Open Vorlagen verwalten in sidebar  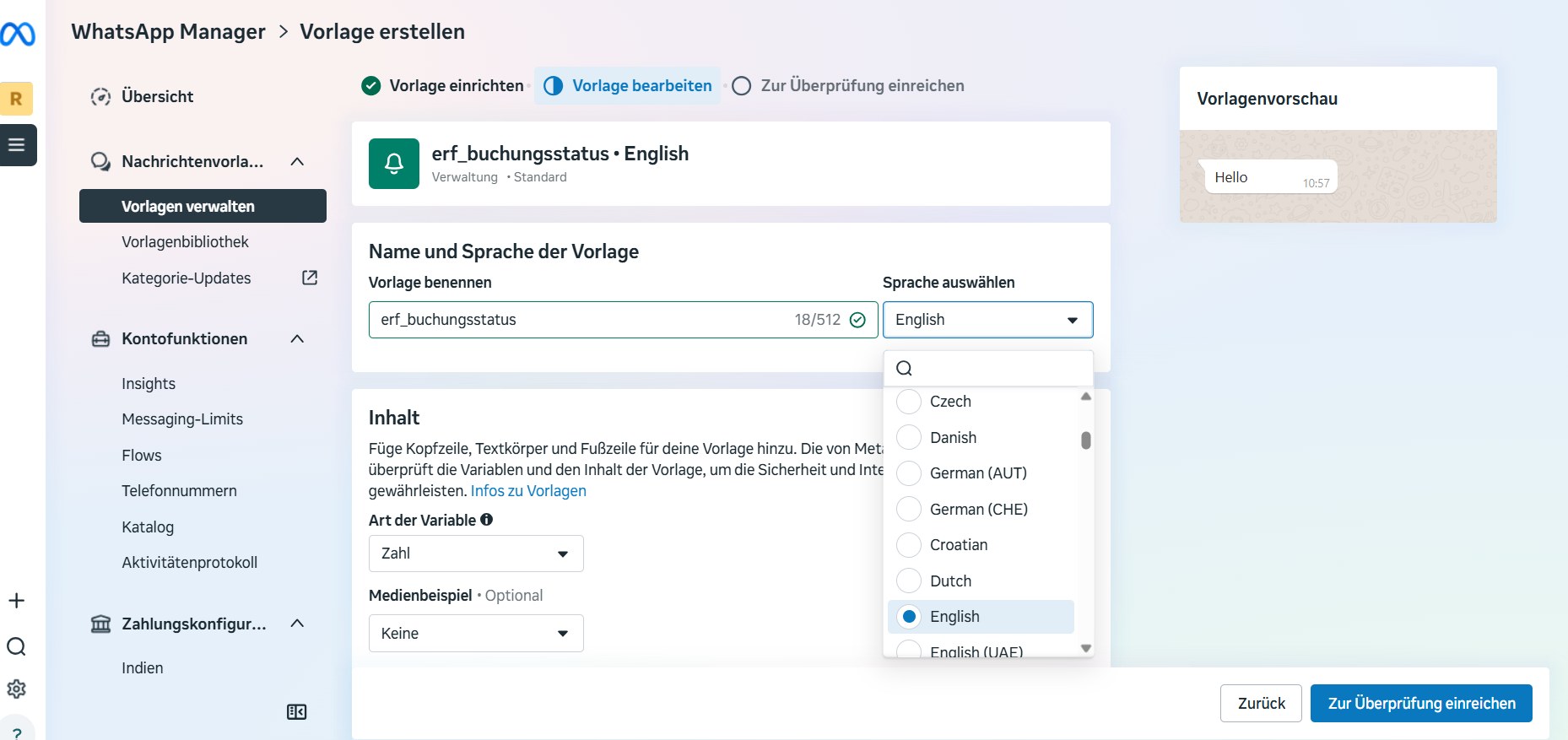(x=203, y=206)
